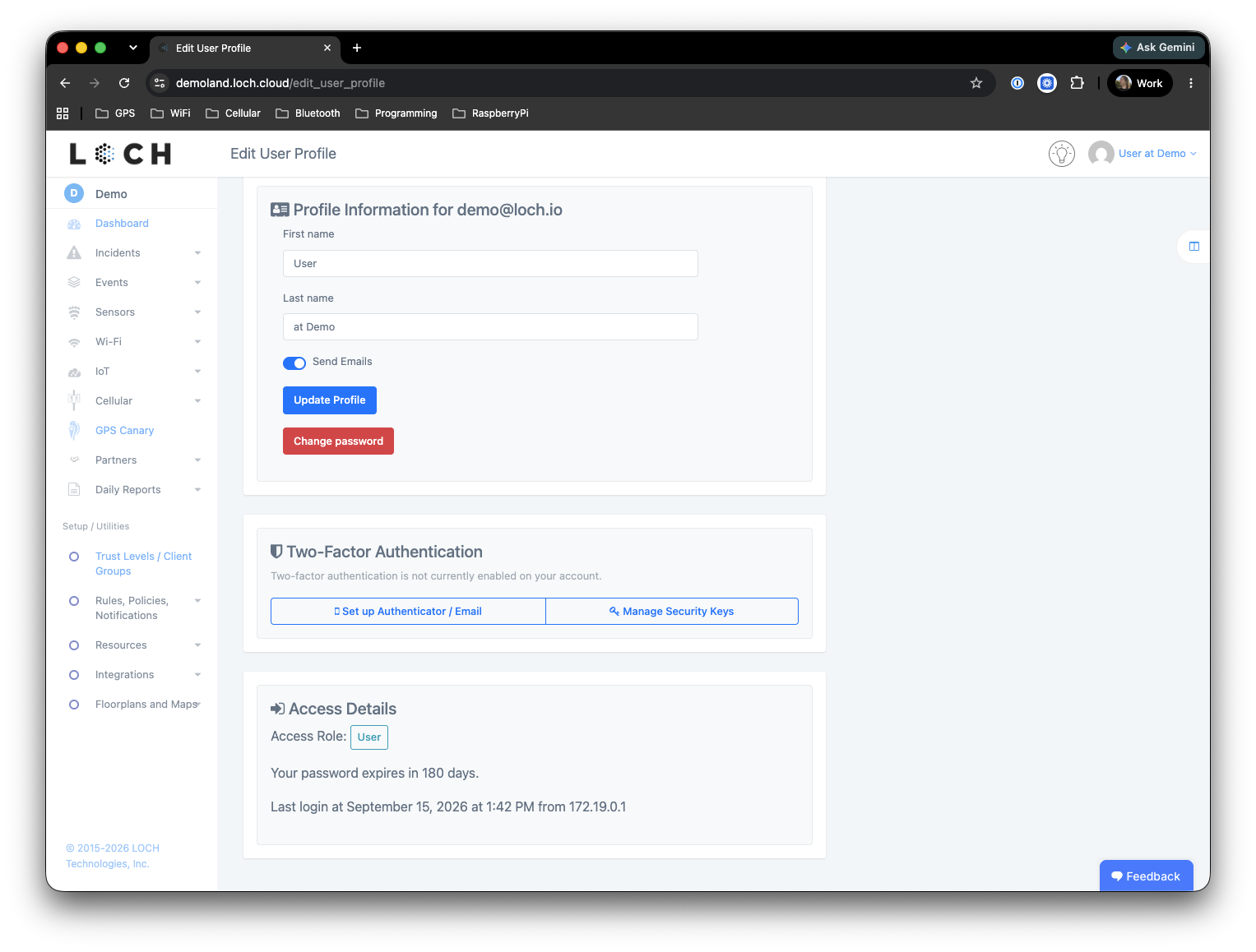Click the Events layers icon

(74, 283)
